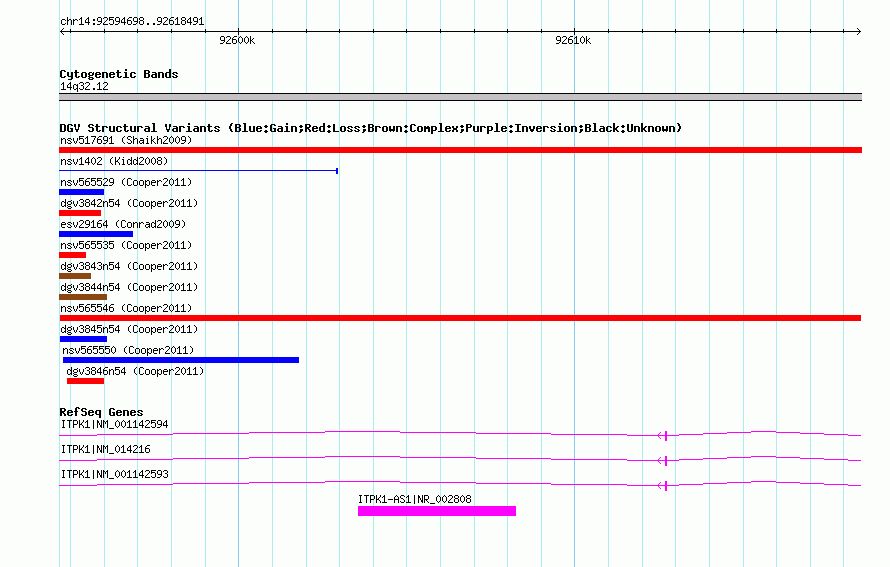Click the ITPK1-AS1|NR_002808 gene label
This screenshot has height=567, width=890.
[415, 499]
